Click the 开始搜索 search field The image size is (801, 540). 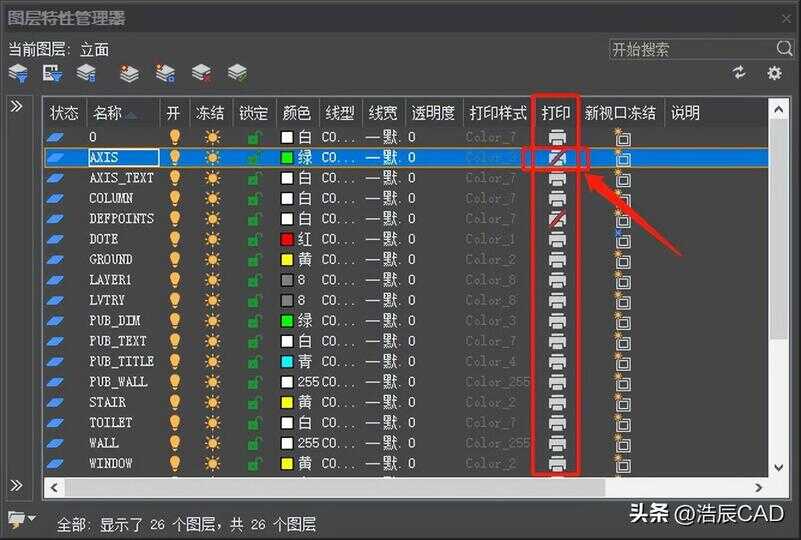690,49
